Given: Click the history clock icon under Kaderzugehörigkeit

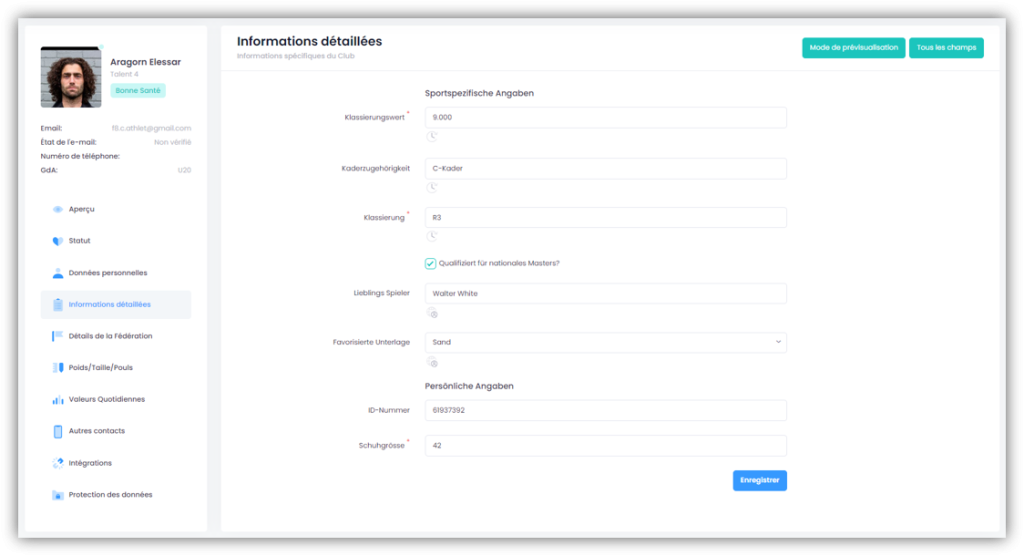Looking at the screenshot, I should (x=432, y=186).
